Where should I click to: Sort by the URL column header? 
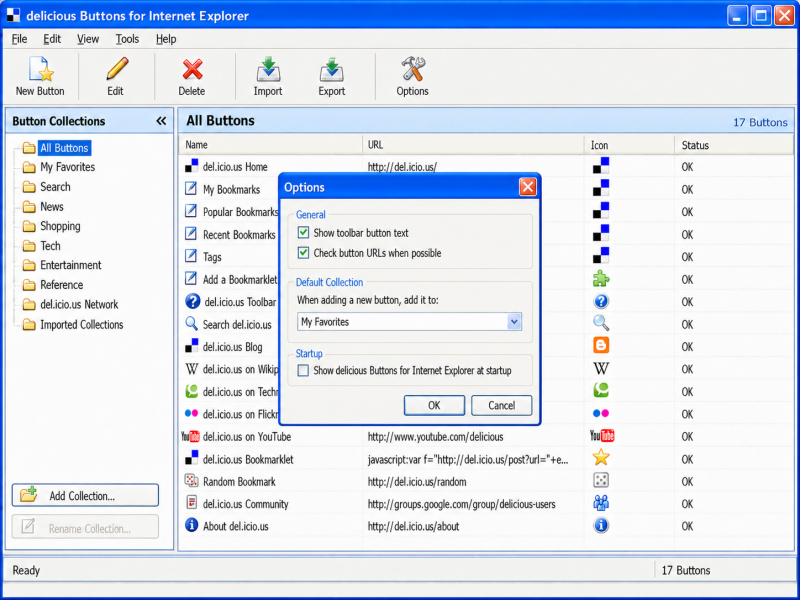pyautogui.click(x=473, y=145)
